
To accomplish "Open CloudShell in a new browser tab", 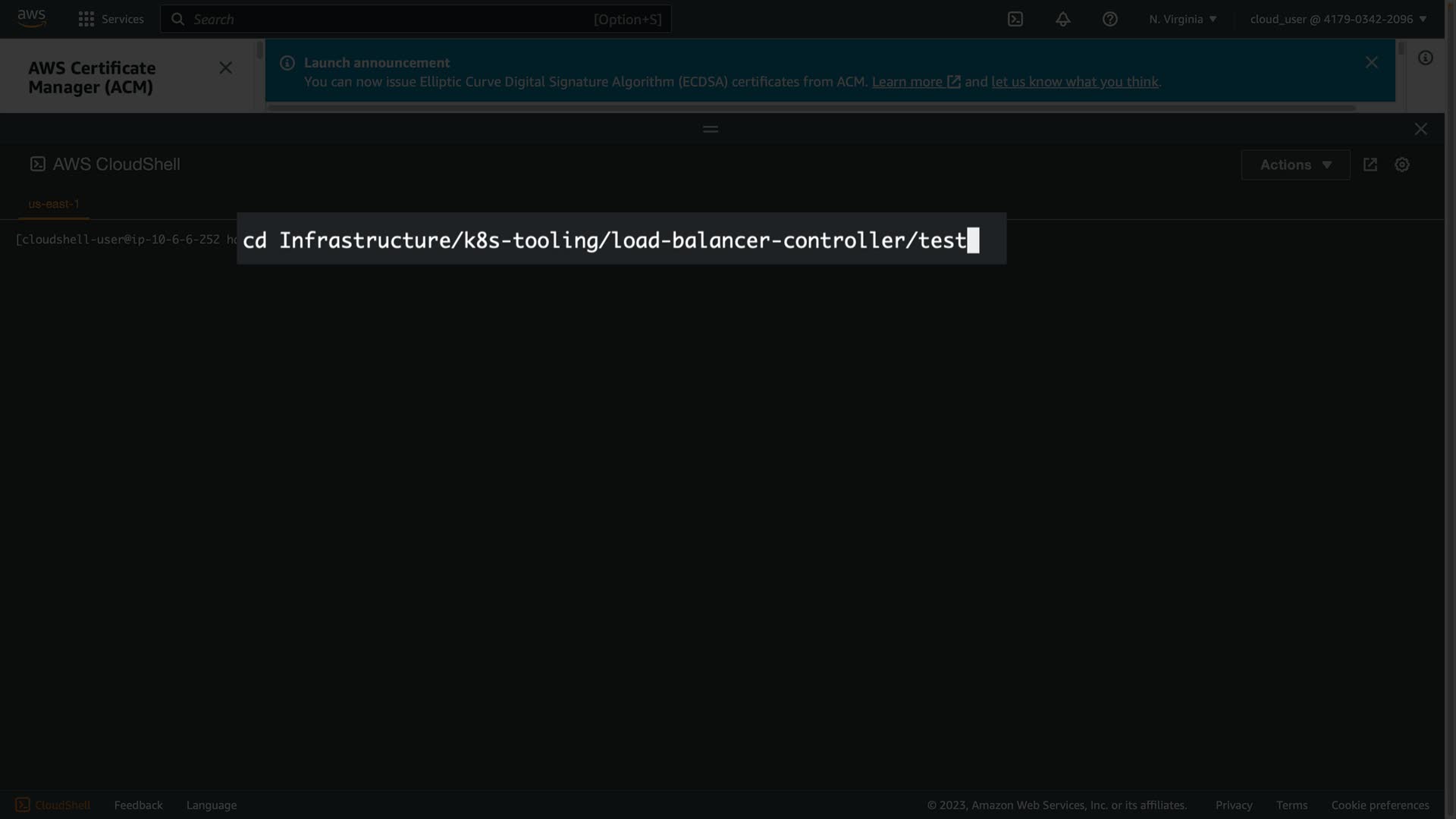I will (1370, 165).
